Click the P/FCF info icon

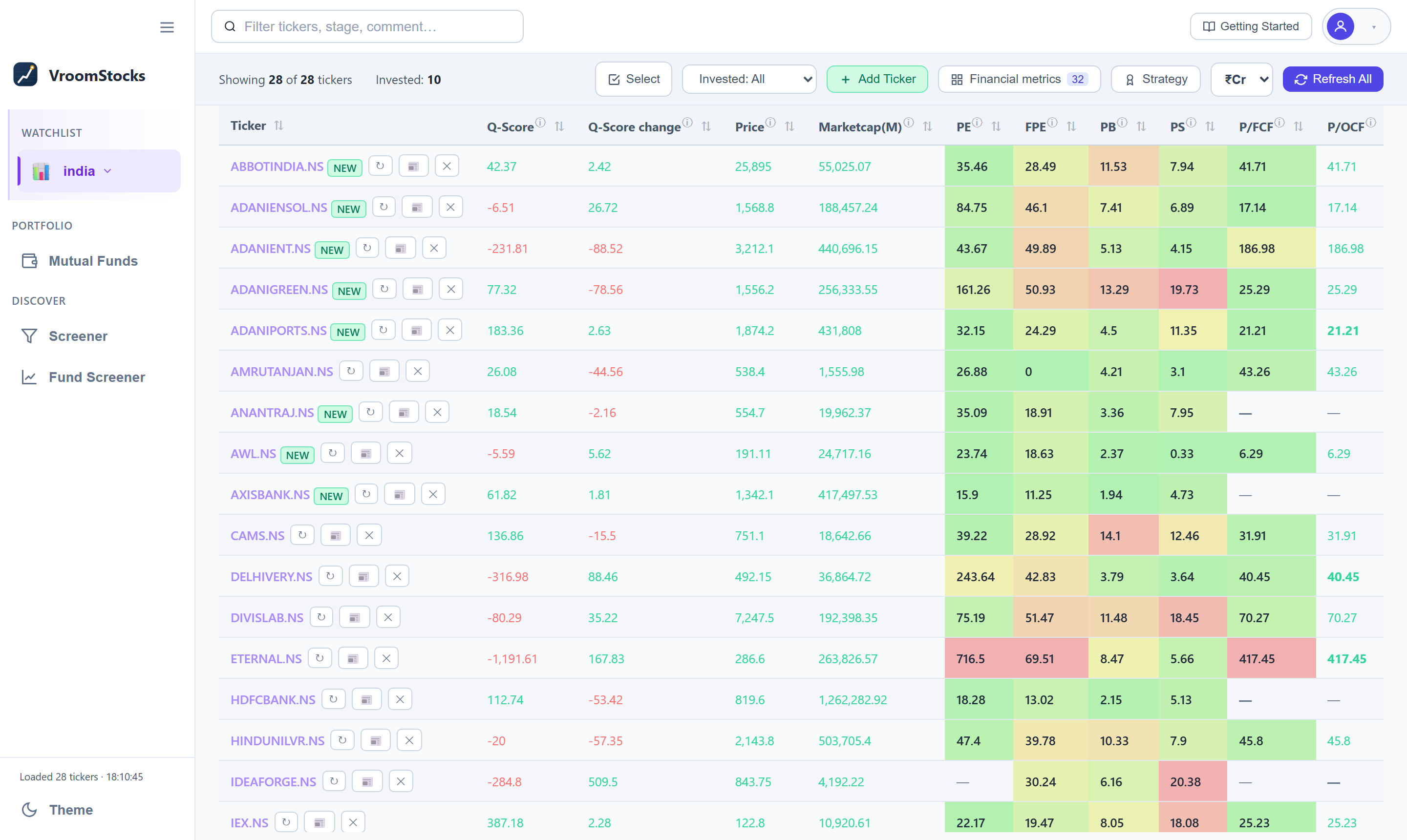(1279, 122)
